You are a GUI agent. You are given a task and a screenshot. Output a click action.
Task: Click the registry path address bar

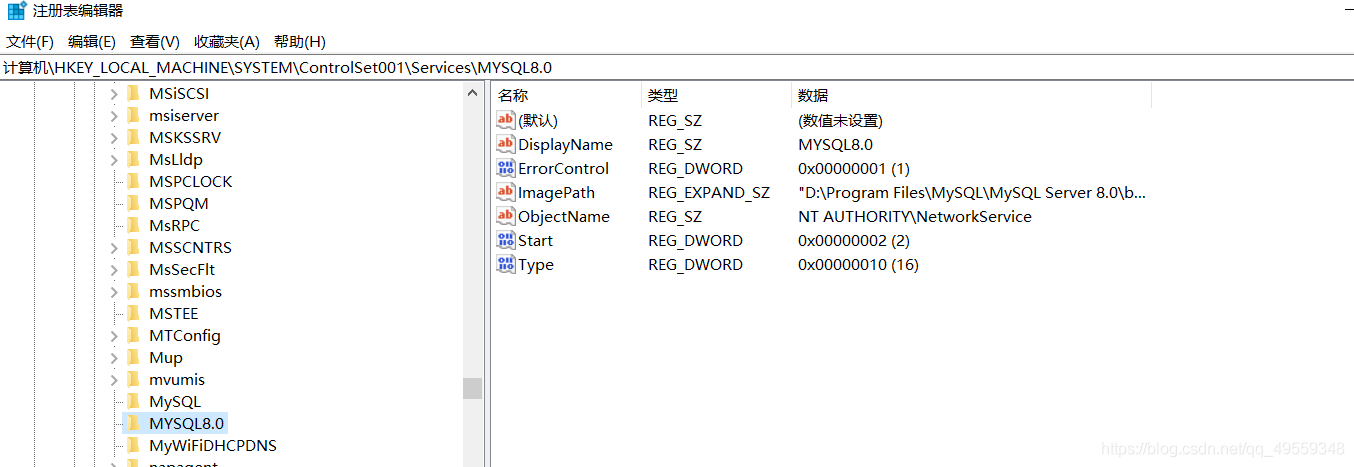[677, 68]
